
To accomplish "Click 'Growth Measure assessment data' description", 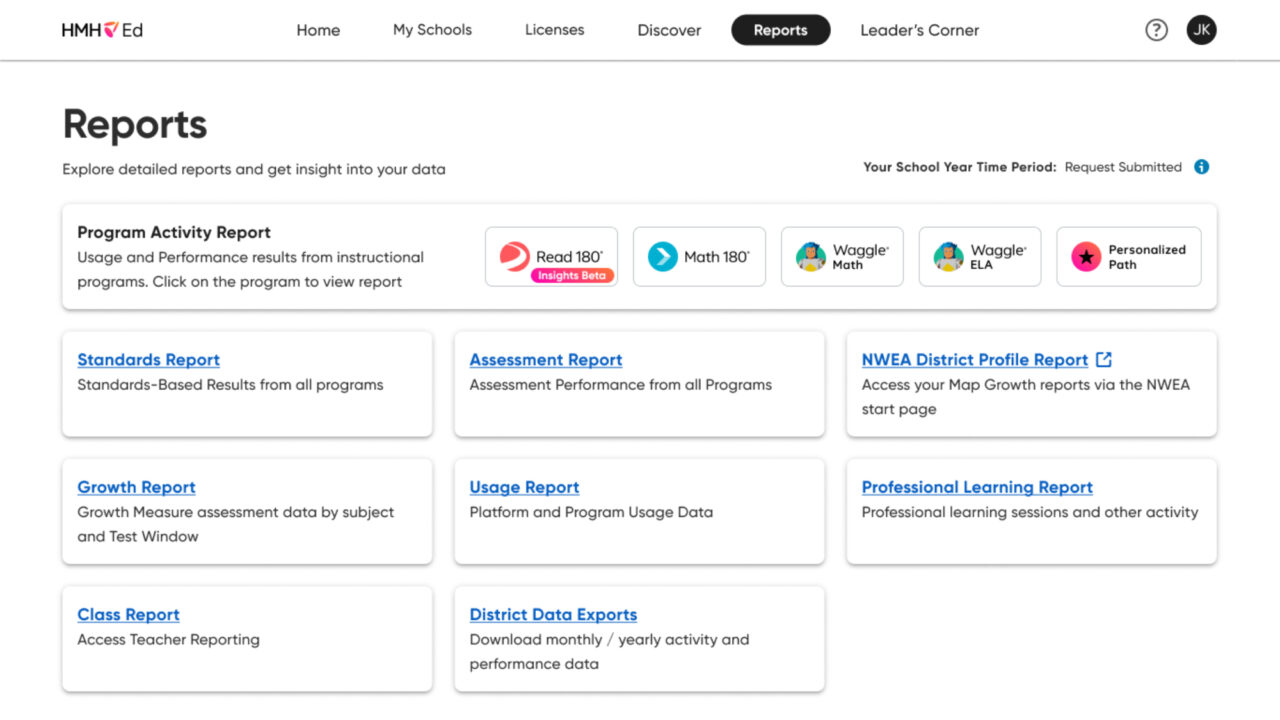I will pos(236,524).
